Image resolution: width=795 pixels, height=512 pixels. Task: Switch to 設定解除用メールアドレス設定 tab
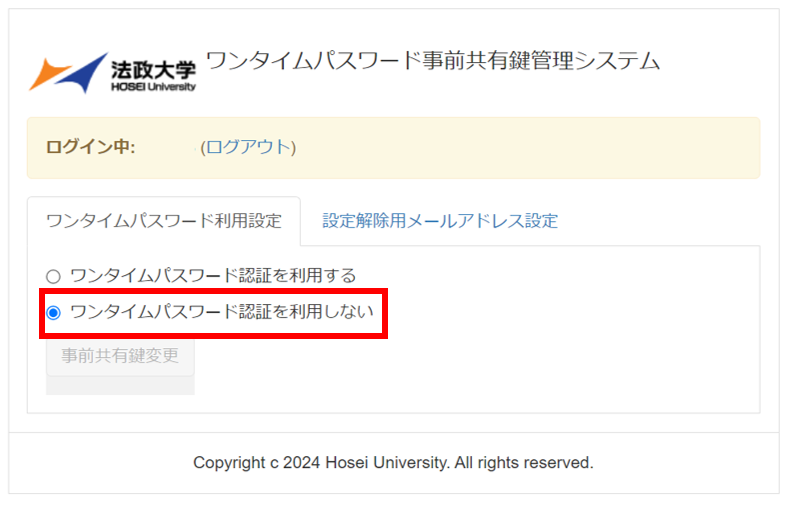(440, 221)
